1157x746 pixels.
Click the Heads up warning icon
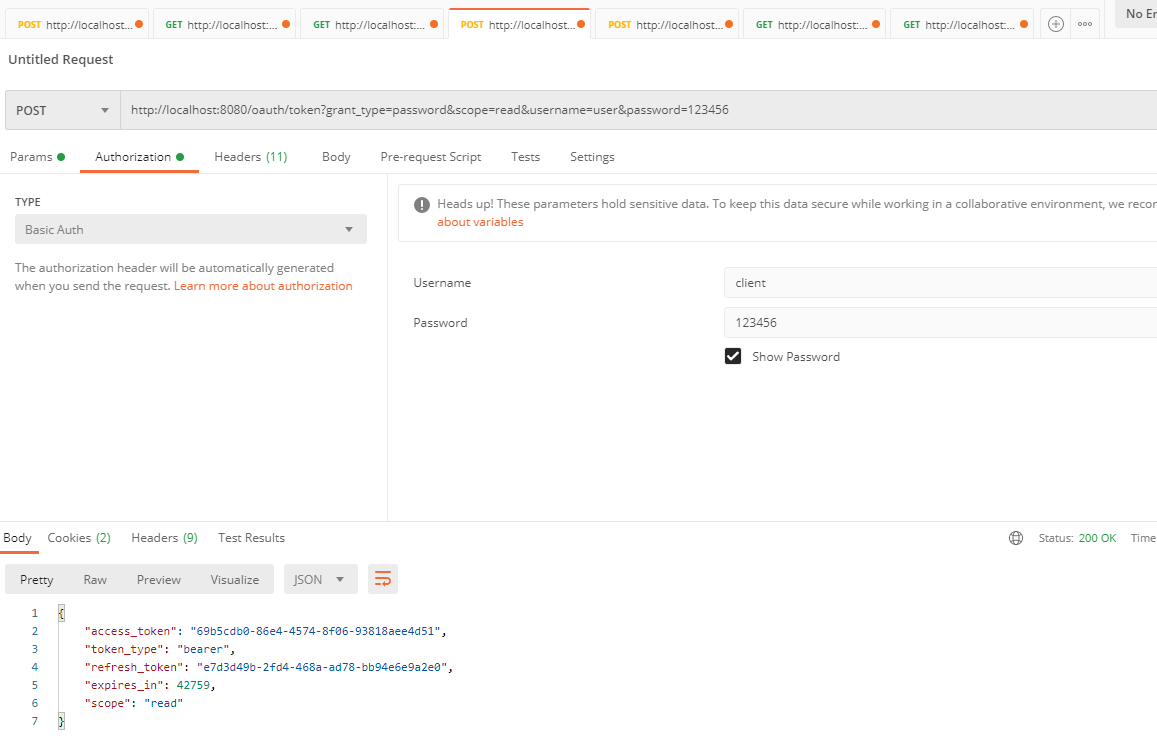click(x=421, y=204)
